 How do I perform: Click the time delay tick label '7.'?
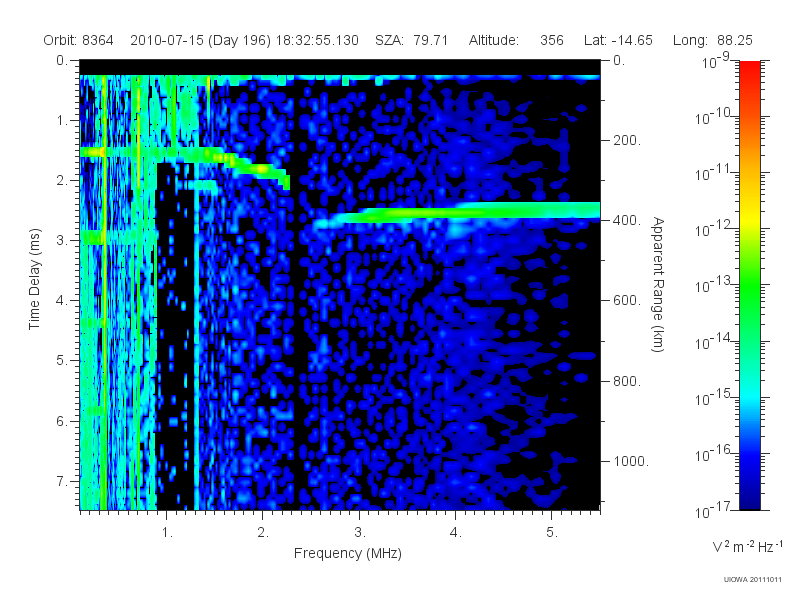pyautogui.click(x=62, y=481)
